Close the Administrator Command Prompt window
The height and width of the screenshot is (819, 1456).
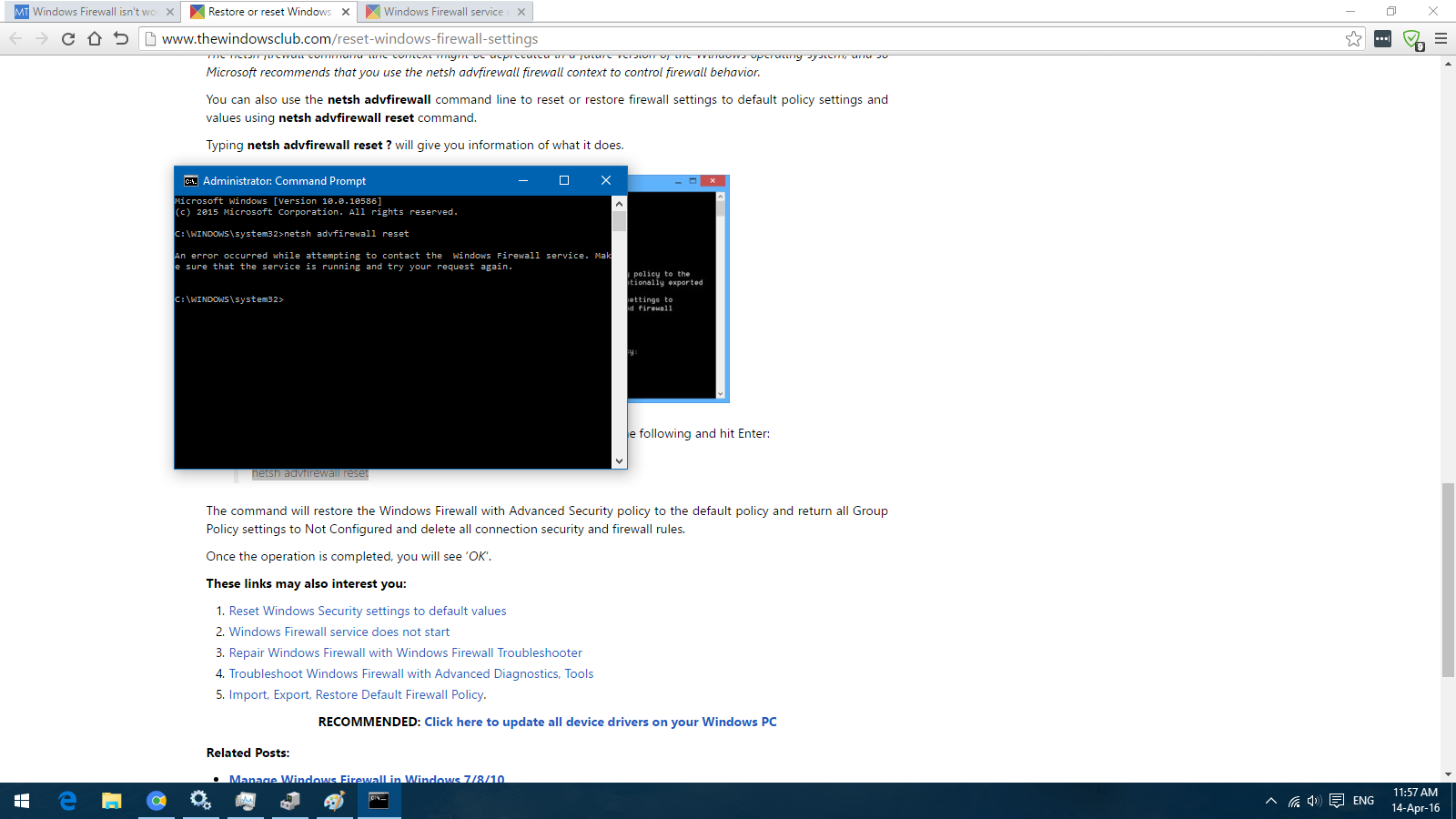[606, 180]
